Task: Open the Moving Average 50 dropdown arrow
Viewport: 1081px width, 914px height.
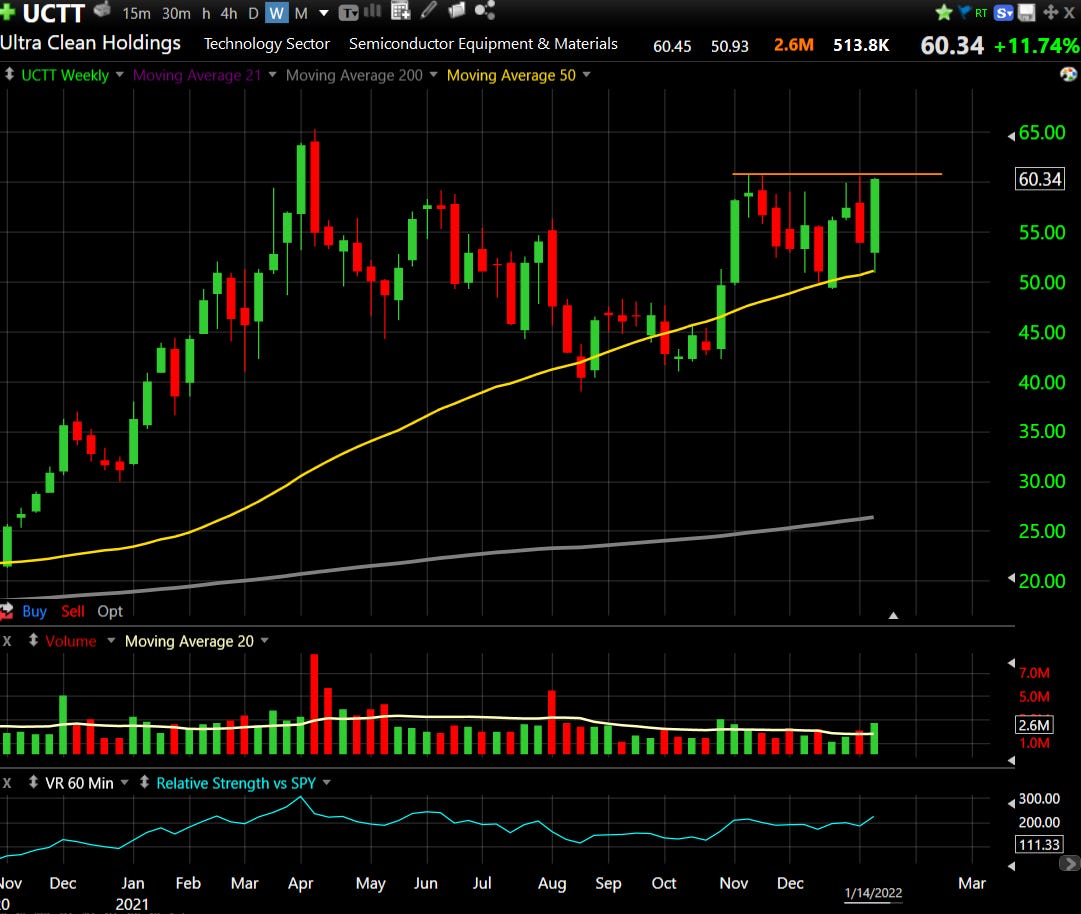Action: (x=587, y=74)
